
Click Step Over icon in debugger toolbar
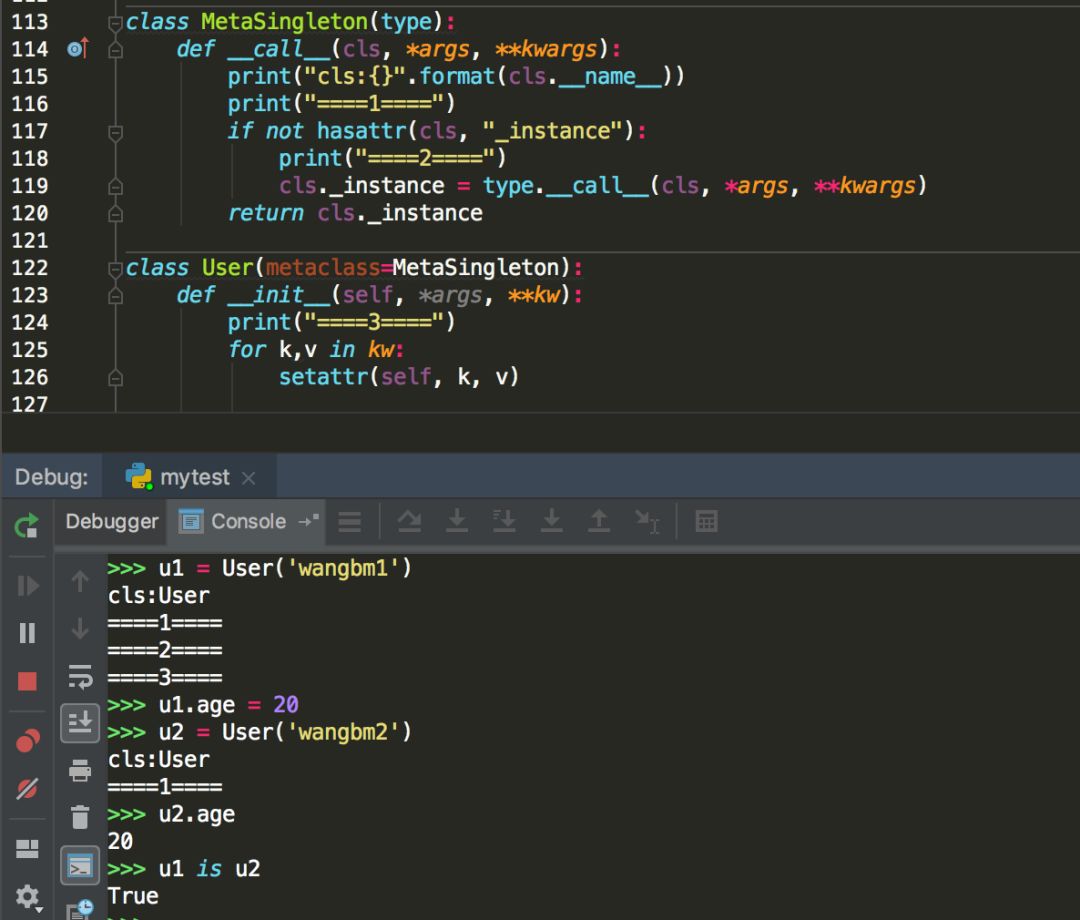(410, 521)
